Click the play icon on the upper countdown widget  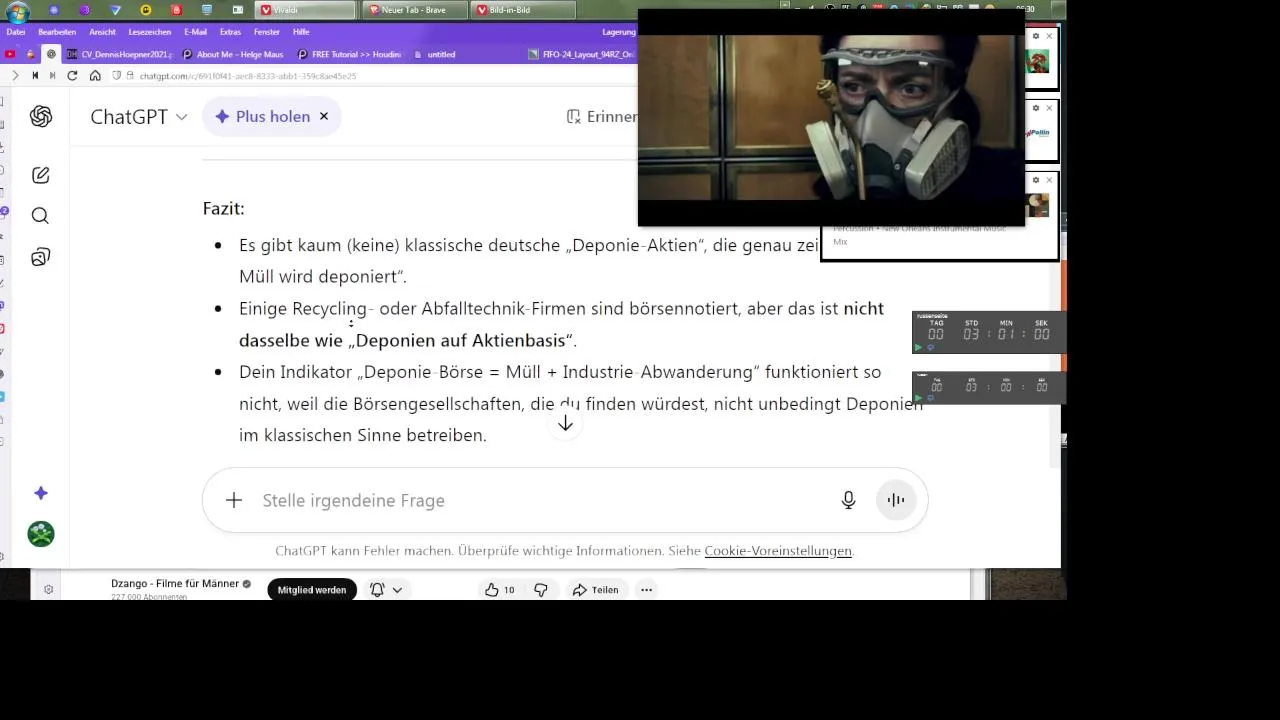[919, 348]
